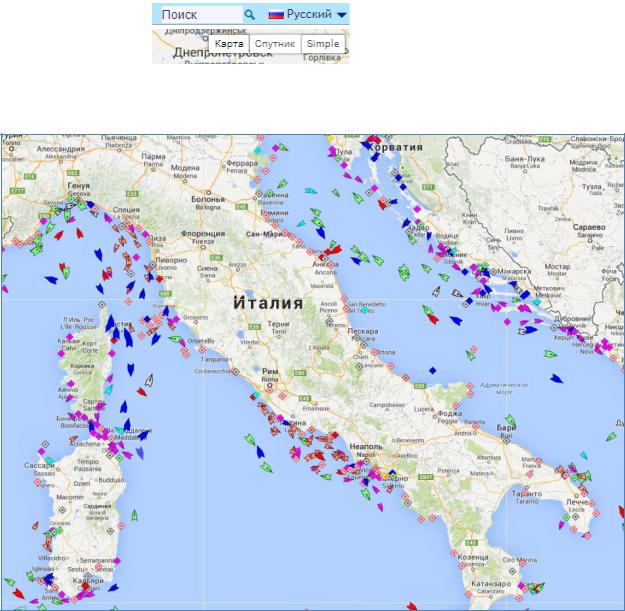
Task: Select the lone blue diamond in the open Adriatic
Action: click(x=432, y=371)
